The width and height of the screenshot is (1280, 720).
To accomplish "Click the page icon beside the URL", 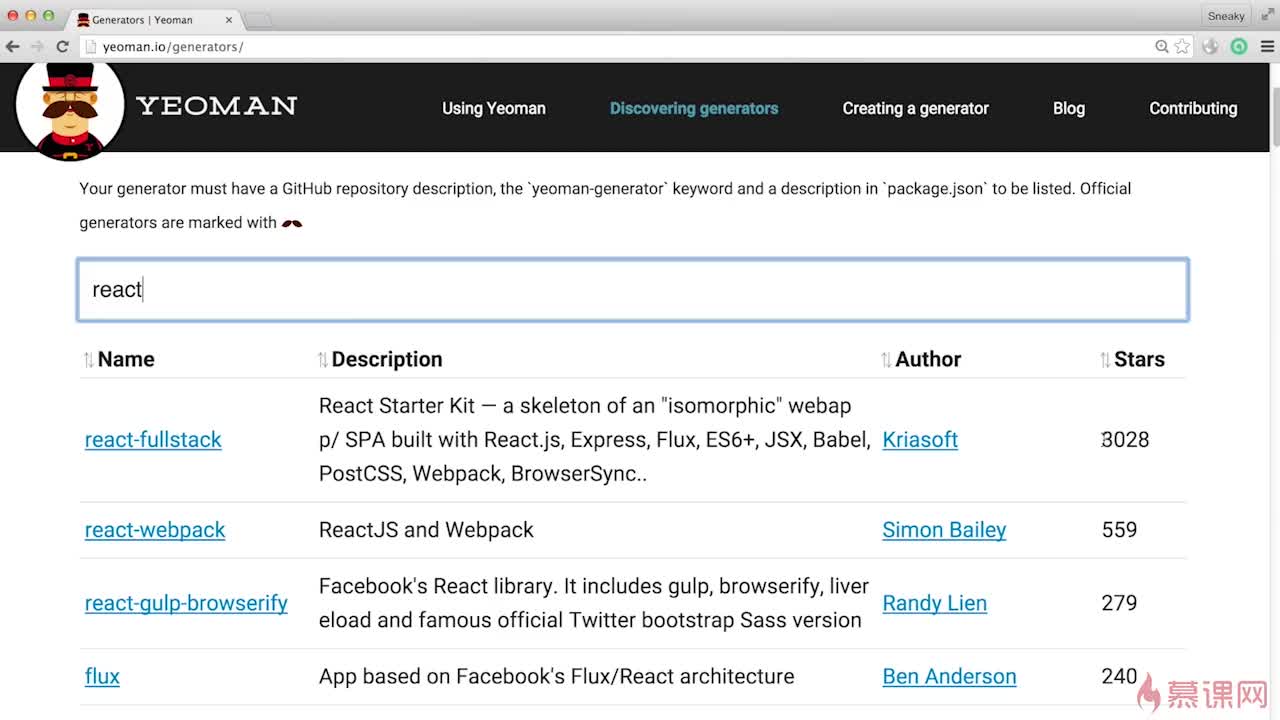I will click(91, 47).
